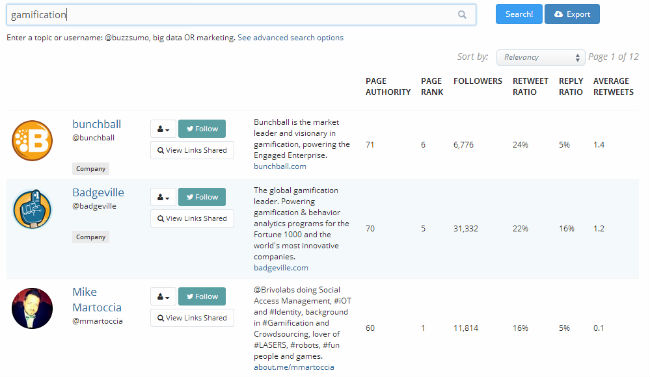Open the bunchball.com website link
The height and width of the screenshot is (377, 650).
[x=280, y=166]
